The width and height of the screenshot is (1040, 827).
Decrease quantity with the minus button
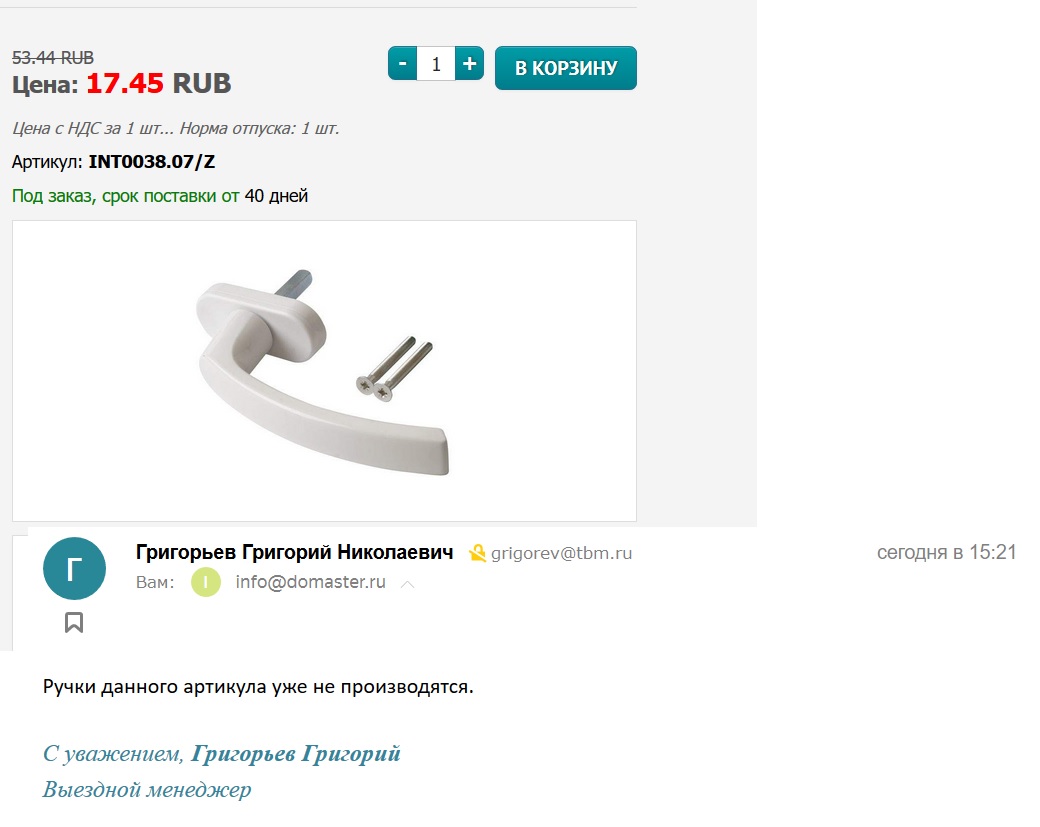[x=403, y=64]
